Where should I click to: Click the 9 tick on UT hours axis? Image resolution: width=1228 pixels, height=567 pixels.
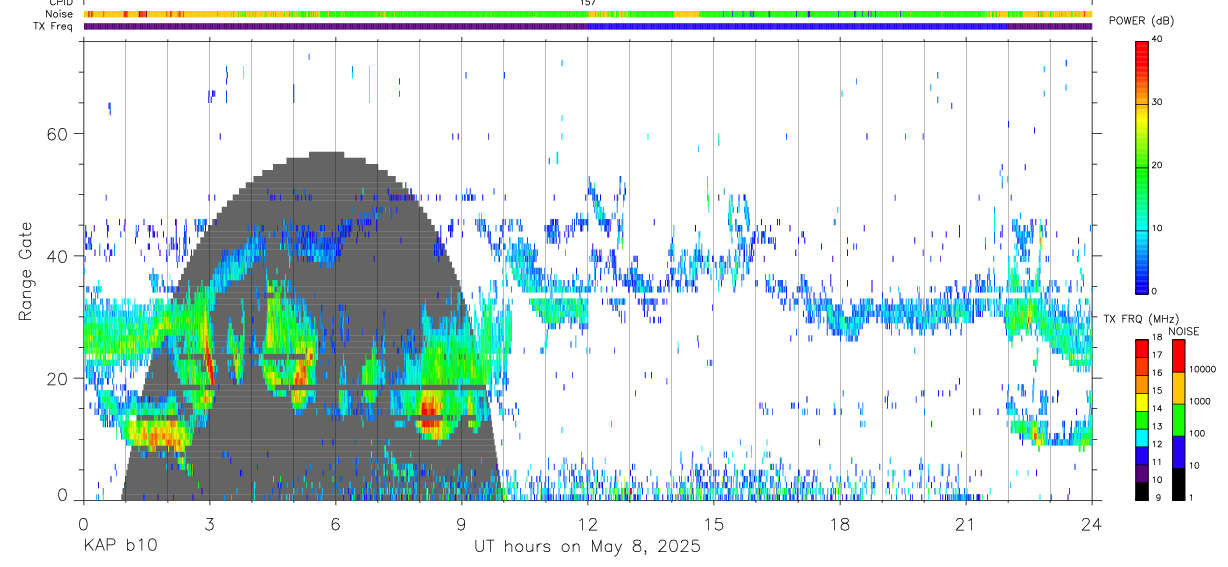pos(461,523)
